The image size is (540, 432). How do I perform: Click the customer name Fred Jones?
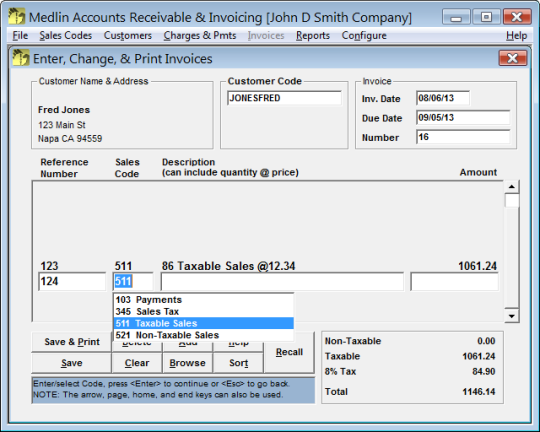click(64, 110)
